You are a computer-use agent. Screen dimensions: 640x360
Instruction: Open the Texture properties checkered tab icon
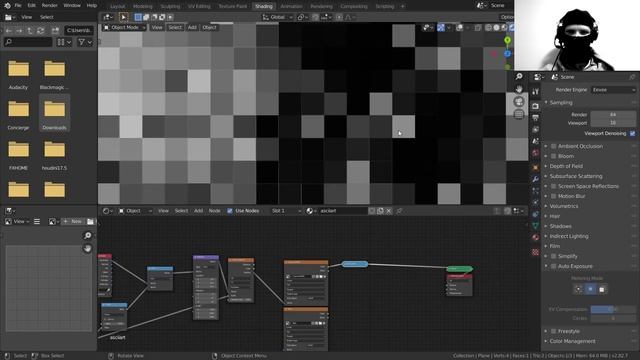(x=536, y=252)
